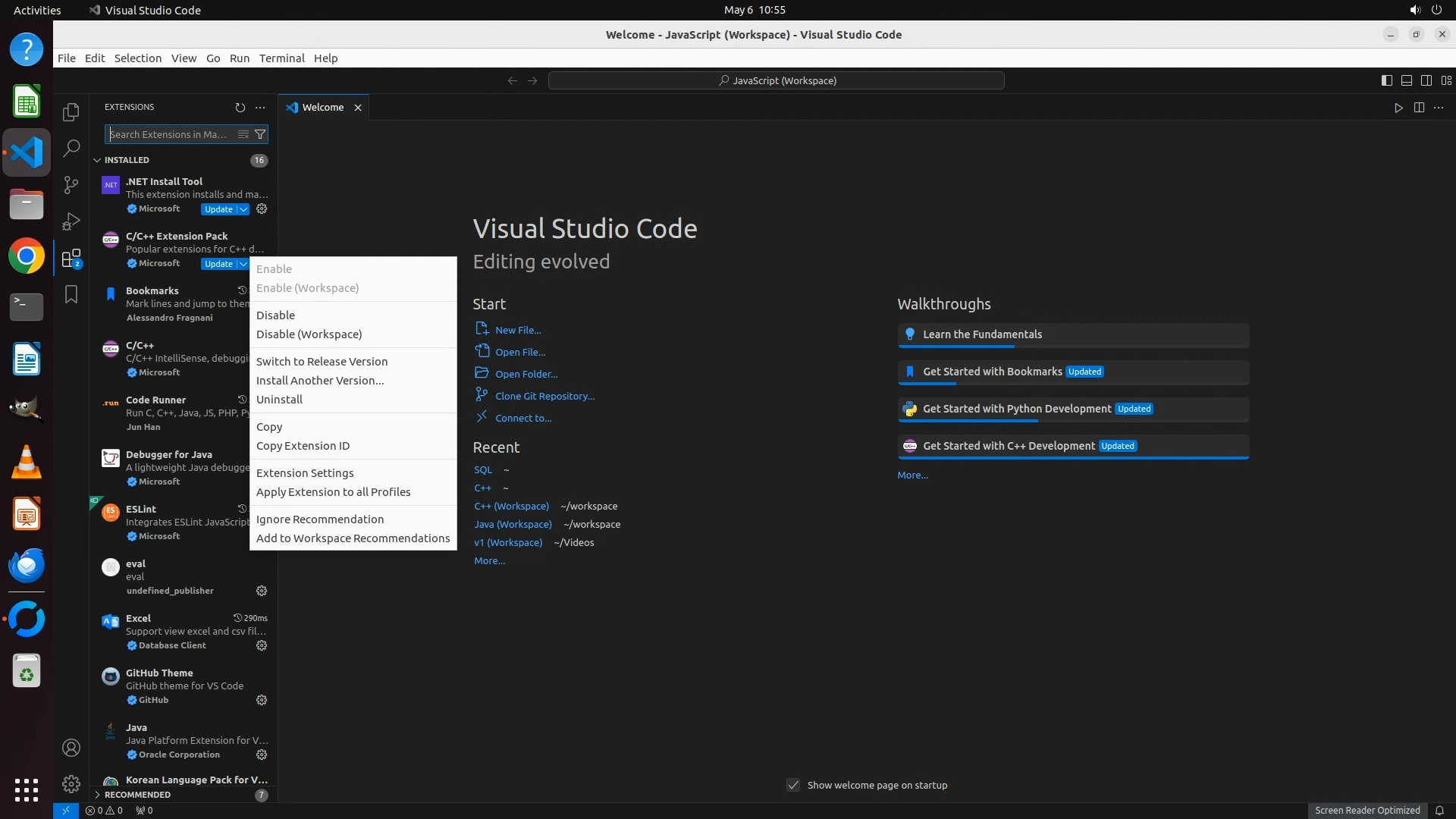Click the filter extensions funnel icon
The height and width of the screenshot is (819, 1456).
(260, 134)
